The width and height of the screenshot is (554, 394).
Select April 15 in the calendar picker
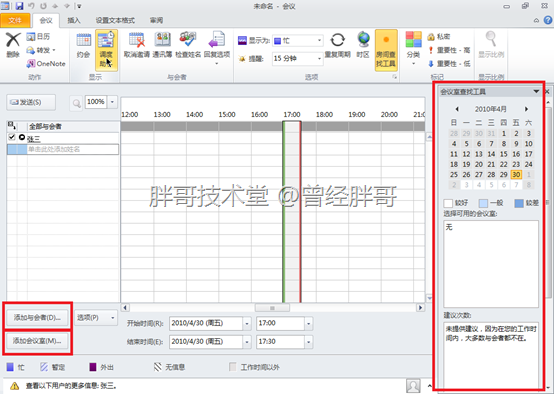point(503,154)
